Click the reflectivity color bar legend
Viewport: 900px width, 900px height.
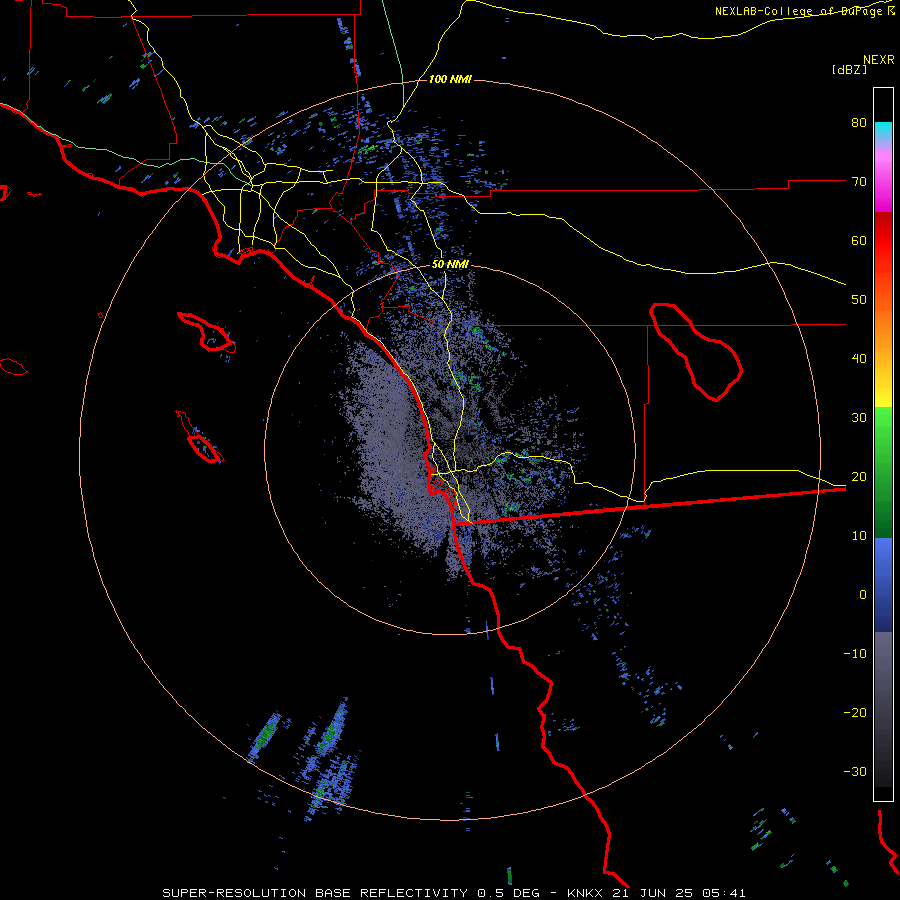point(883,444)
